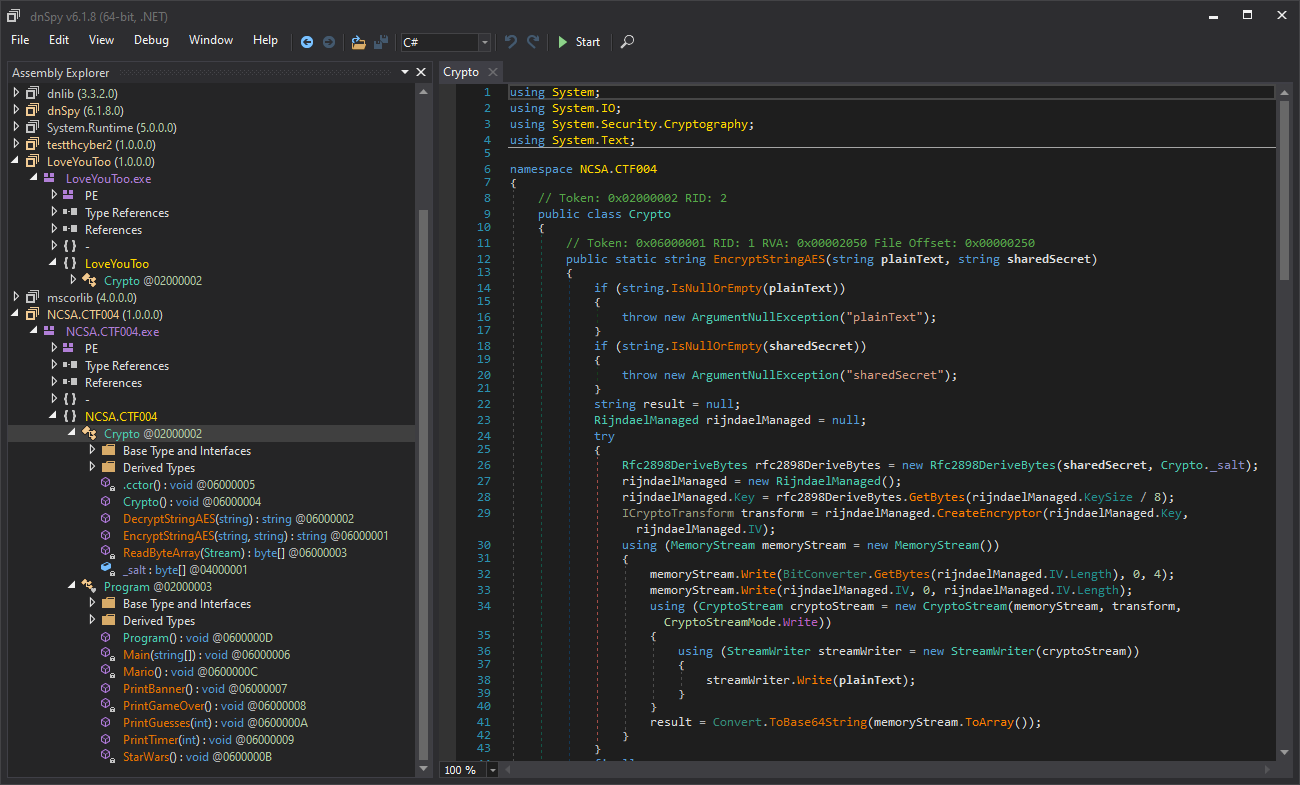Click the Main(string[]) method icon
This screenshot has width=1300, height=785.
click(109, 654)
